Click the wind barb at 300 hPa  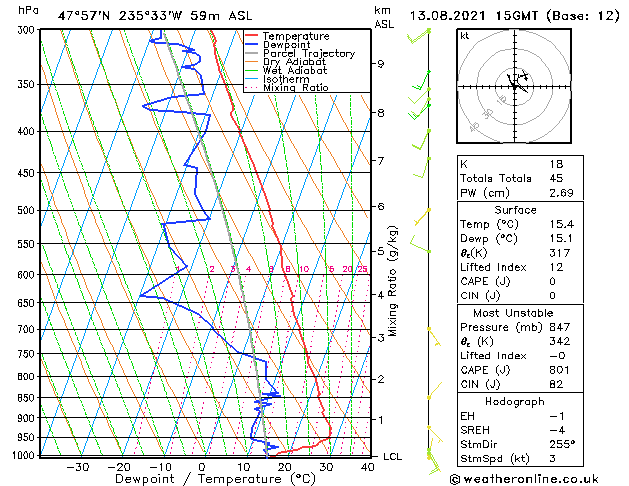click(x=418, y=36)
